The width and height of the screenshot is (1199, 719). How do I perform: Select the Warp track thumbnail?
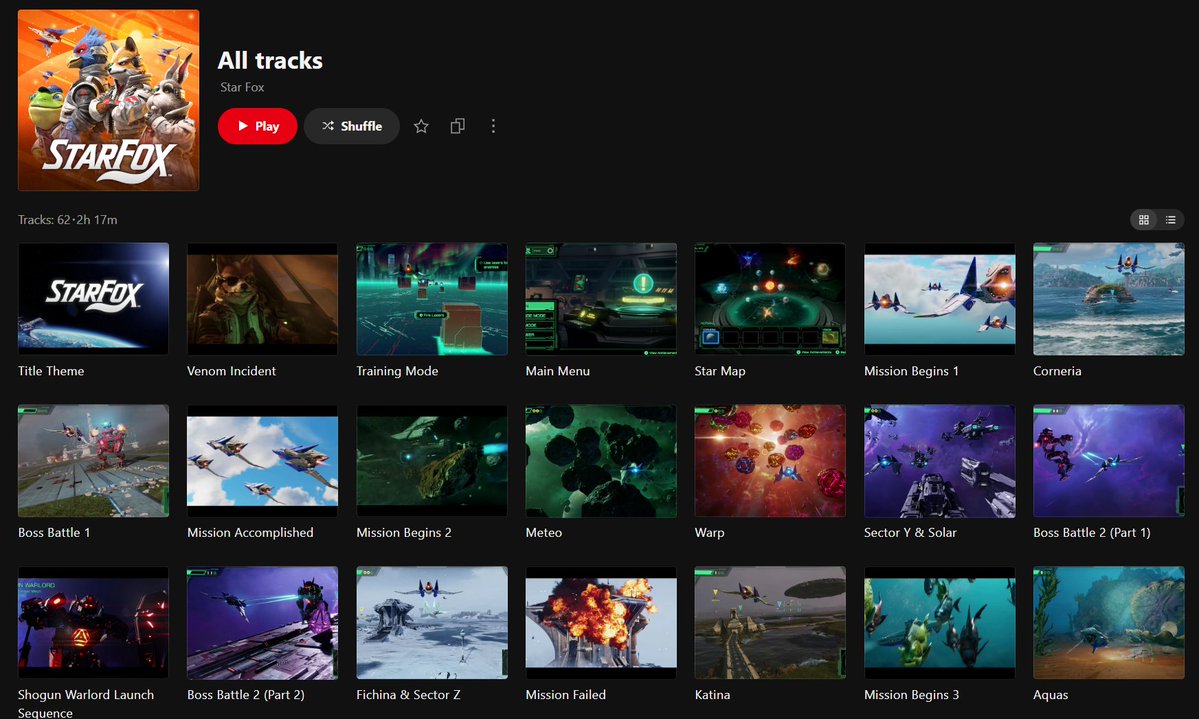click(770, 461)
